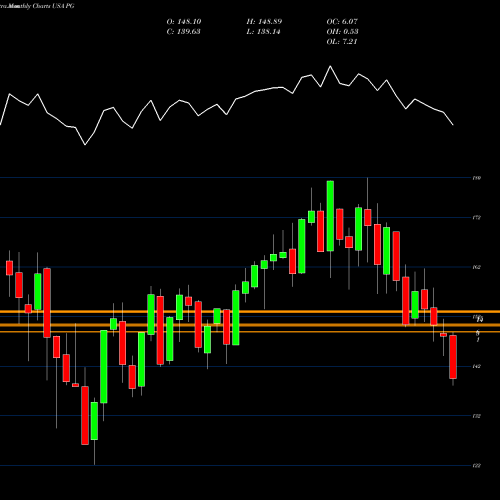Viewport: 500px width, 500px height.
Task: Click the 132 price axis label
Action: point(477,416)
